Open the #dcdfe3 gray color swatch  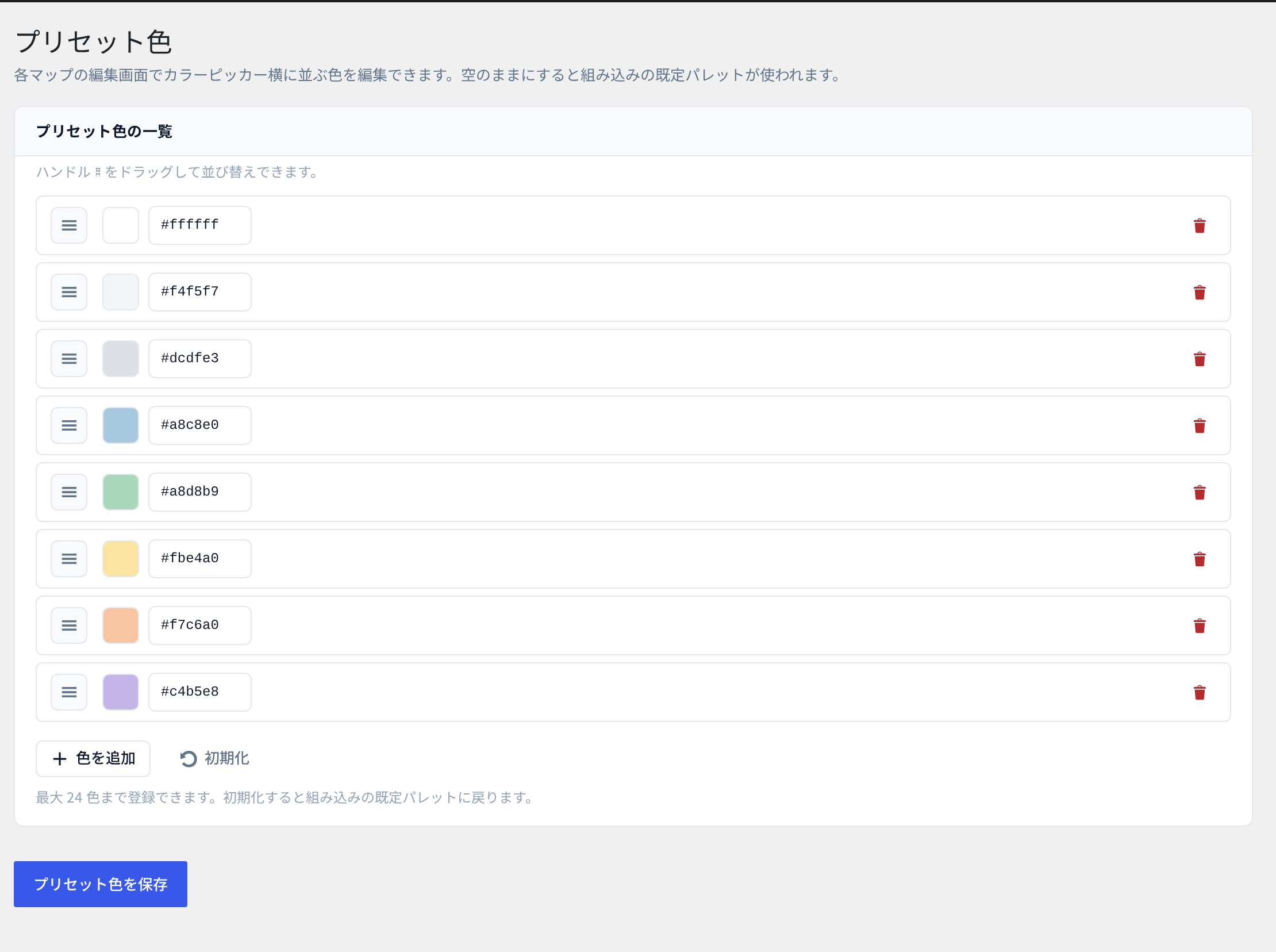click(120, 359)
